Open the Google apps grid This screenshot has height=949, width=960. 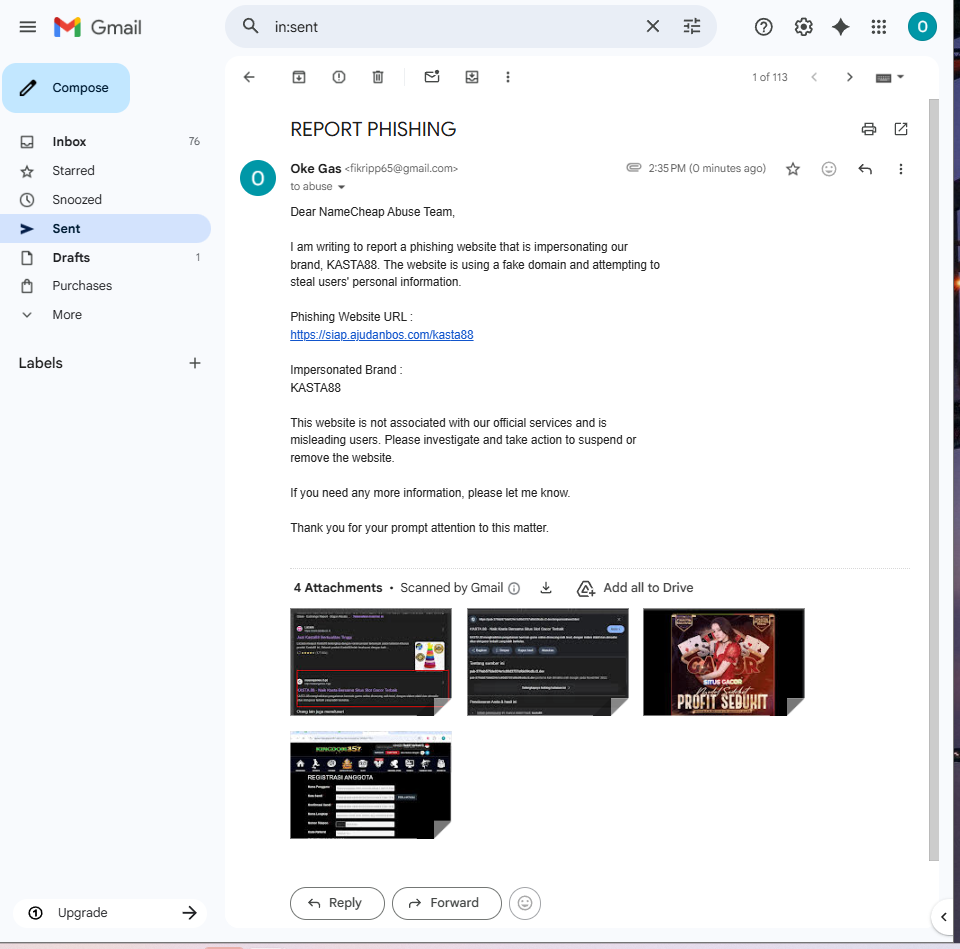pos(879,27)
